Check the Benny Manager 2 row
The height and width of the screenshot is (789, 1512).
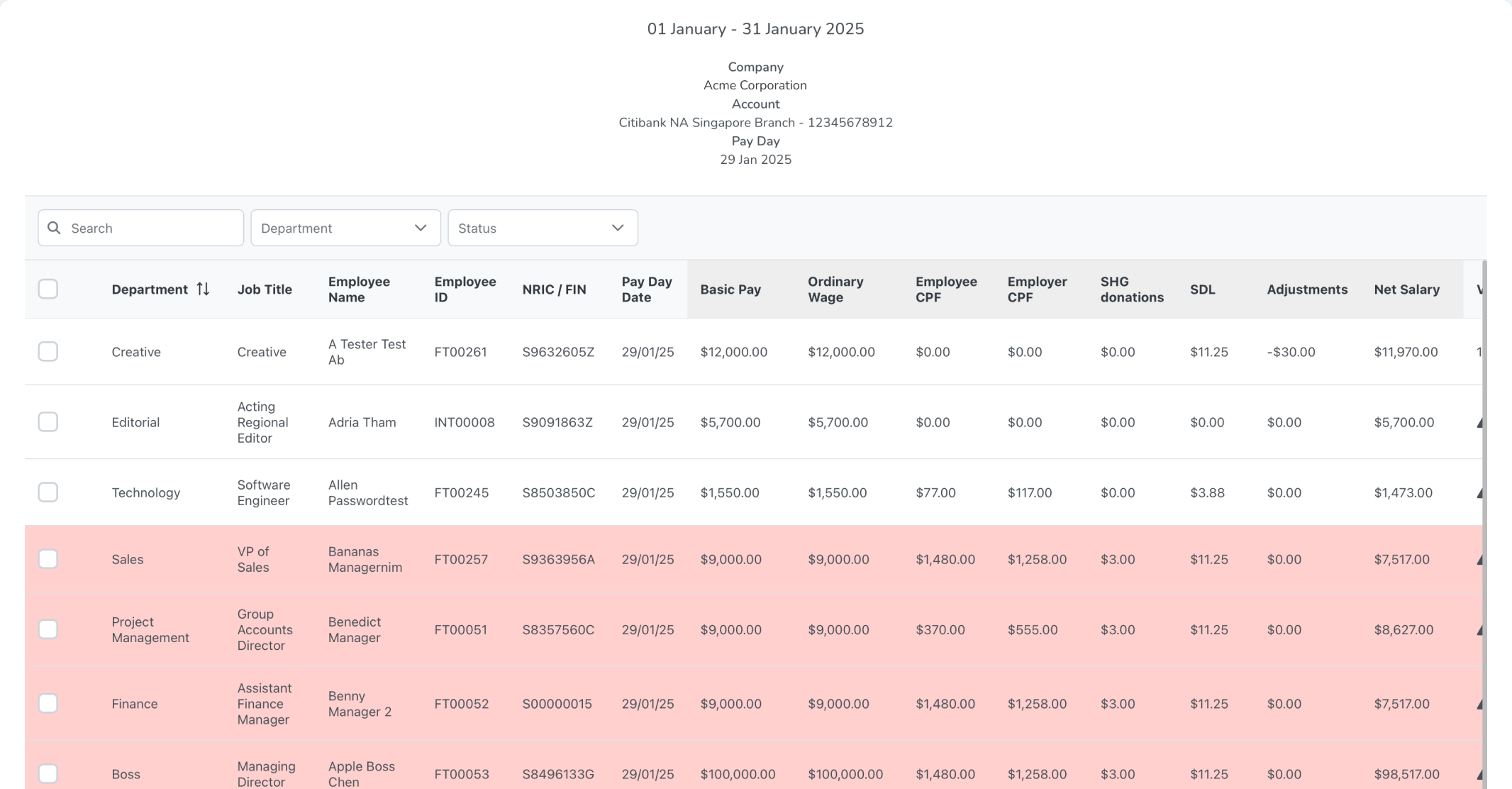(x=48, y=703)
